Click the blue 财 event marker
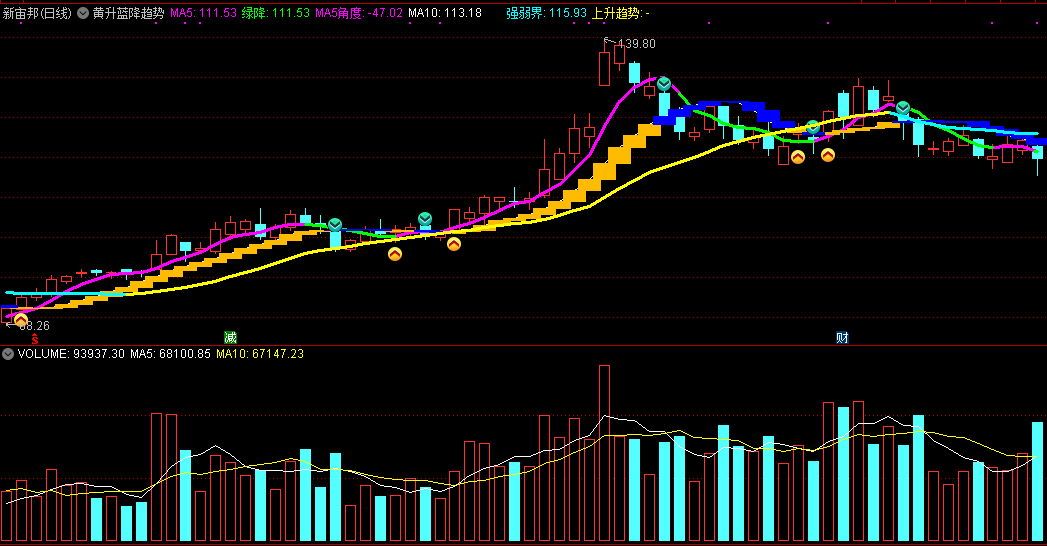 pos(842,337)
